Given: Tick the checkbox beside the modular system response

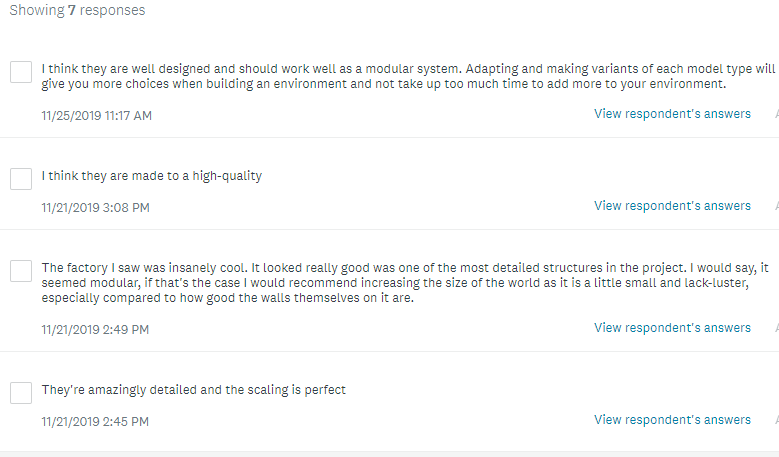Looking at the screenshot, I should point(21,72).
